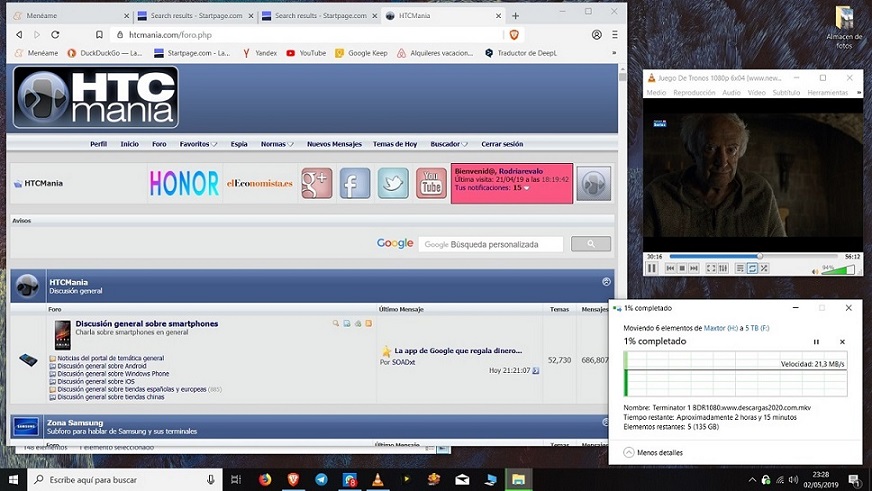
Task: Toggle VLC shuffle/random playback
Action: click(764, 269)
